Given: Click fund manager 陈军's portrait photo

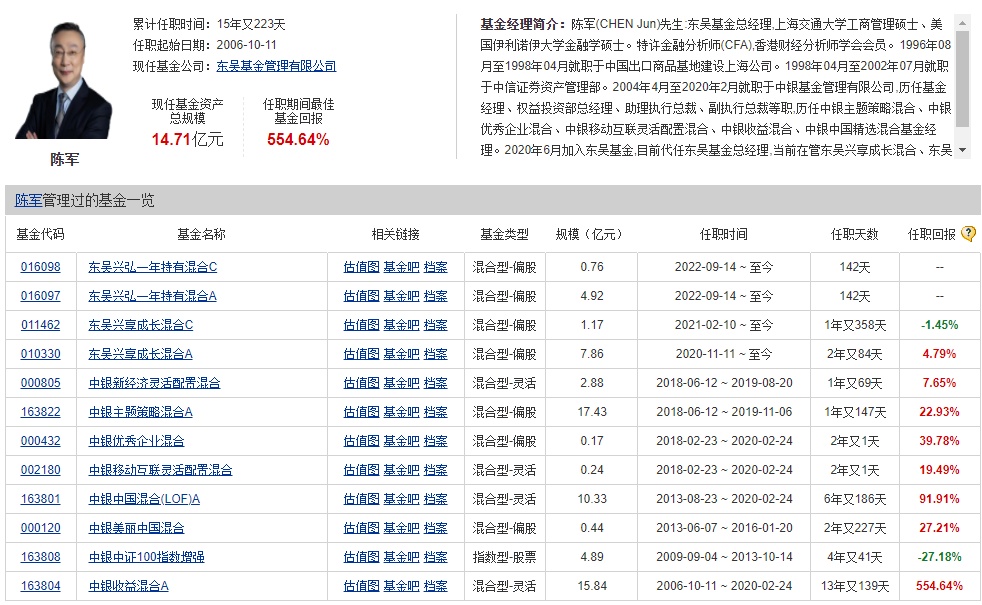Looking at the screenshot, I should pos(63,80).
